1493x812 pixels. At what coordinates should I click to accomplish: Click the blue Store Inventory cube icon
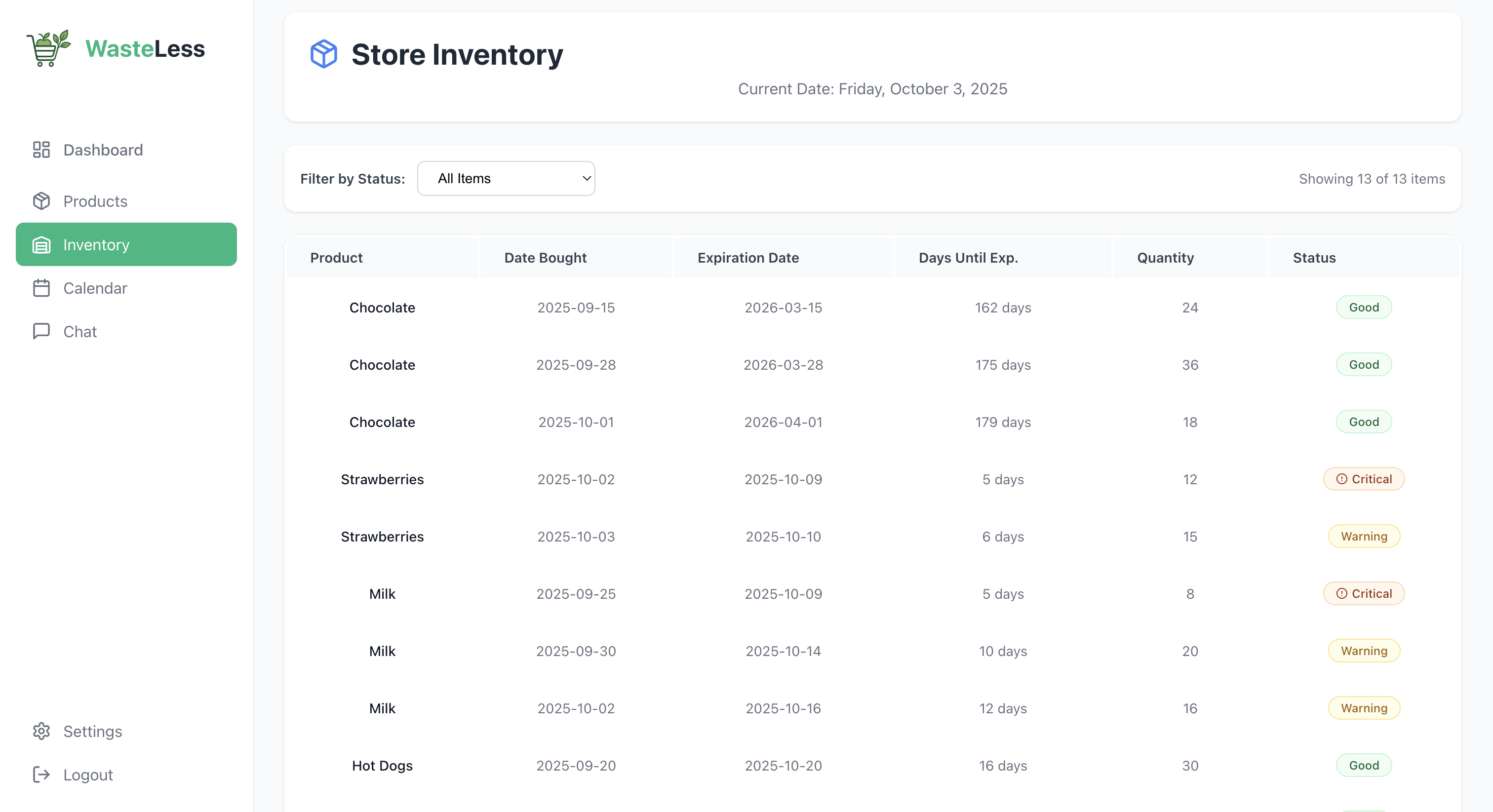(x=323, y=54)
